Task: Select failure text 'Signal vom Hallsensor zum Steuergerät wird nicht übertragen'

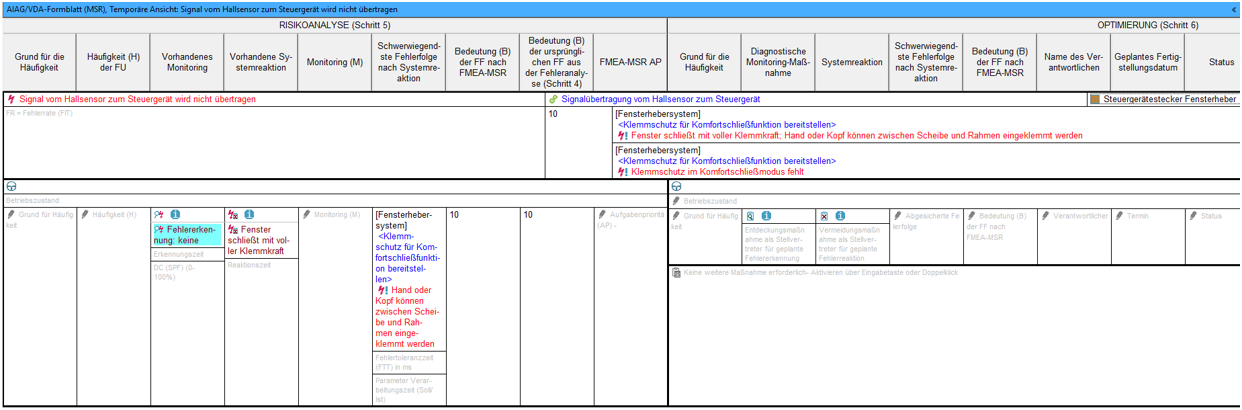Action: (137, 100)
